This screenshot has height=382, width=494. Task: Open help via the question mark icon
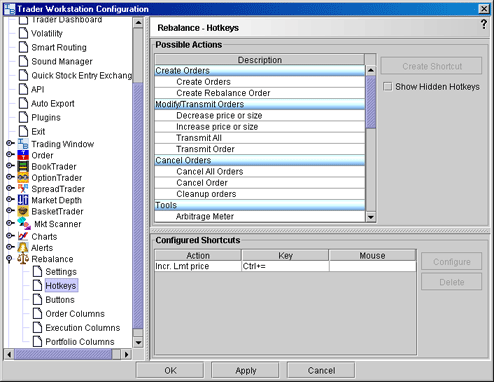(484, 24)
